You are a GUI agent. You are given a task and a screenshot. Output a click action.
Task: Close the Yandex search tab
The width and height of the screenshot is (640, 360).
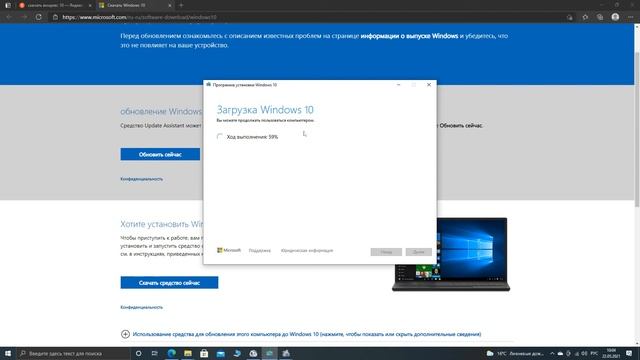[90, 5]
